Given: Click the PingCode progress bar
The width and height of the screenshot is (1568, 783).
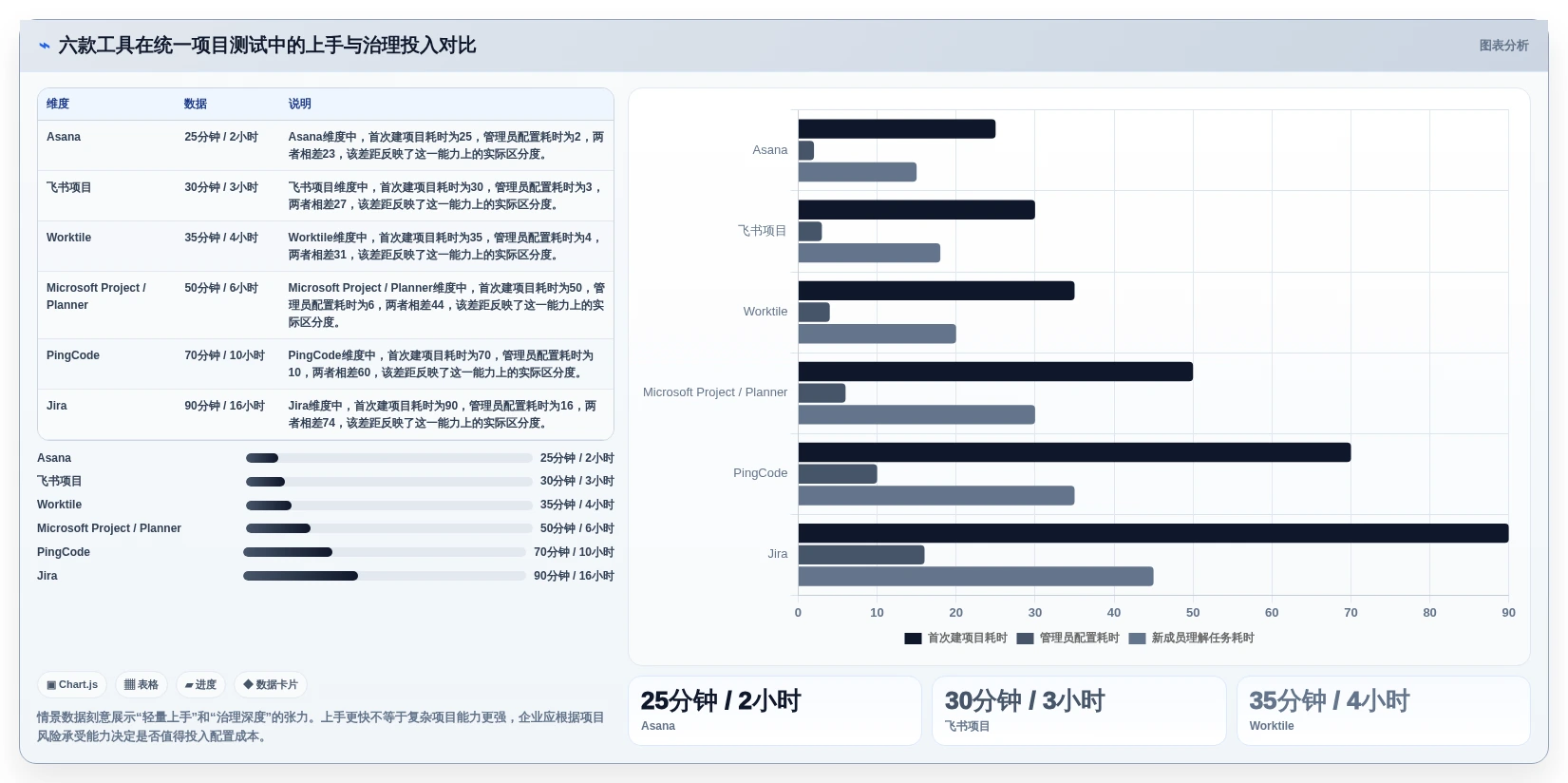Looking at the screenshot, I should pos(385,552).
